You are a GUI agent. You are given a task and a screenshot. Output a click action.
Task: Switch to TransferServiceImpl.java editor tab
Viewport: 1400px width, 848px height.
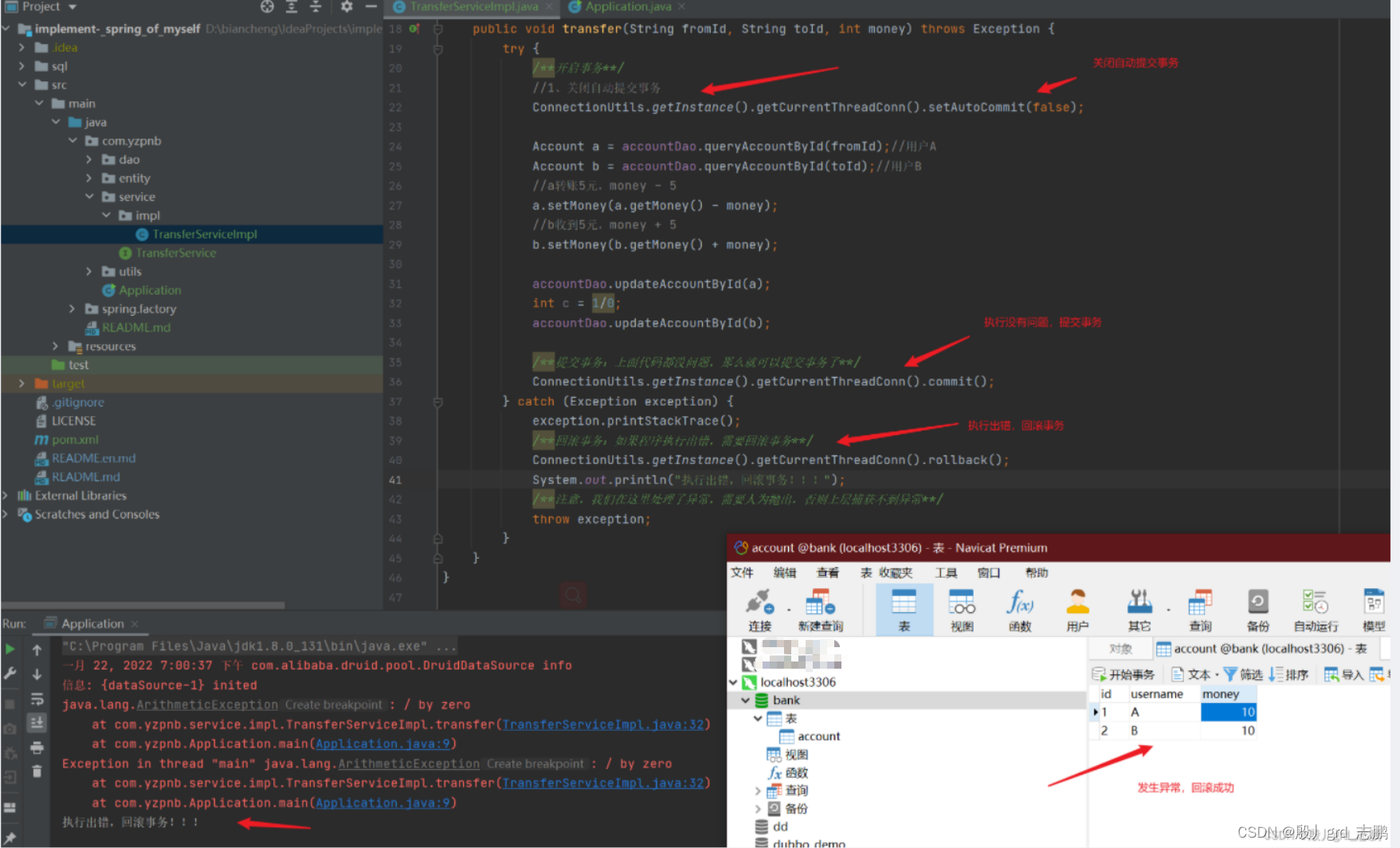pyautogui.click(x=474, y=6)
